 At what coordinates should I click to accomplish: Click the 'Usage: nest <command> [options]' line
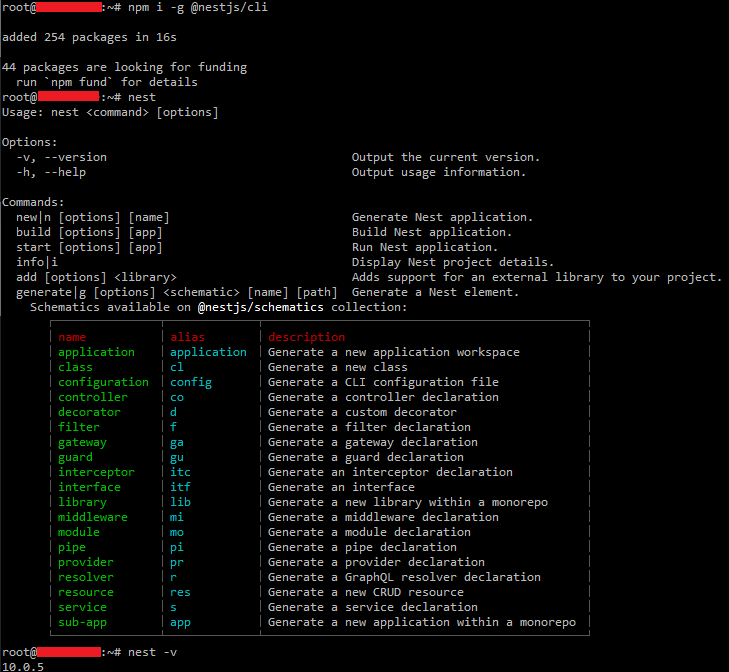110,113
